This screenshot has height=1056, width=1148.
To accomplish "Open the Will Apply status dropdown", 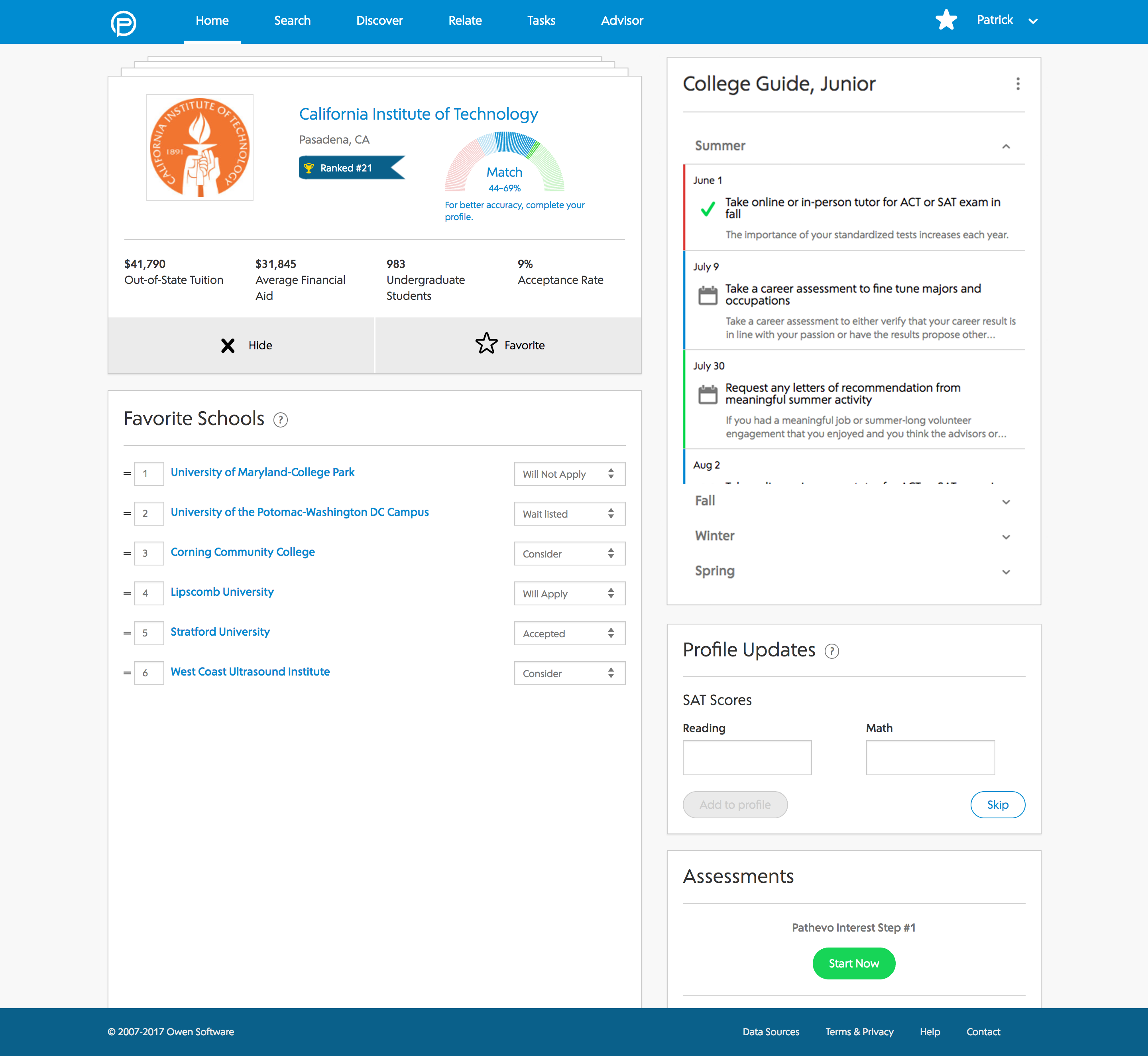I will point(570,593).
